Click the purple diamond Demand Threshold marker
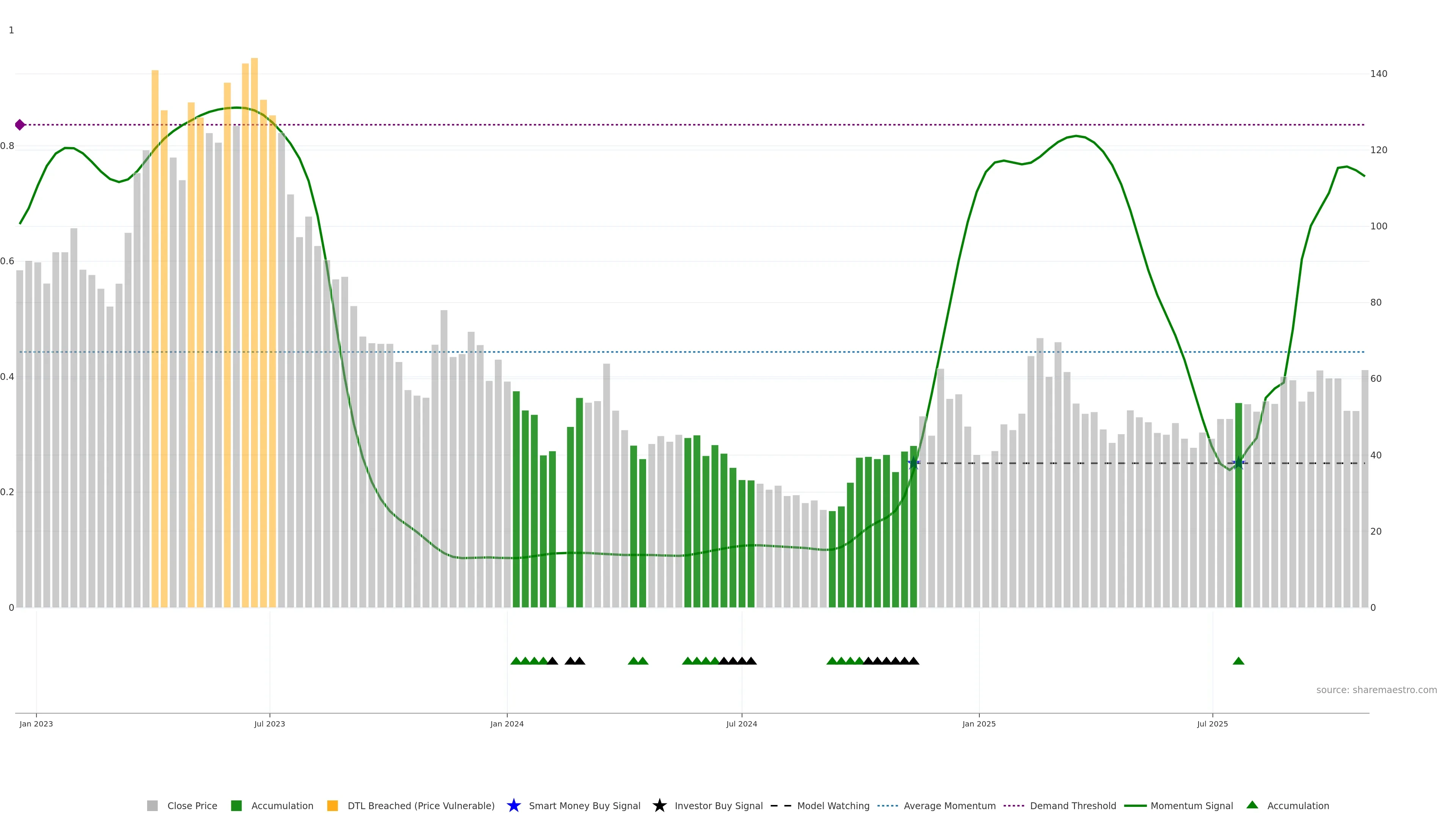Screen dimensions: 1456x819 (20, 125)
